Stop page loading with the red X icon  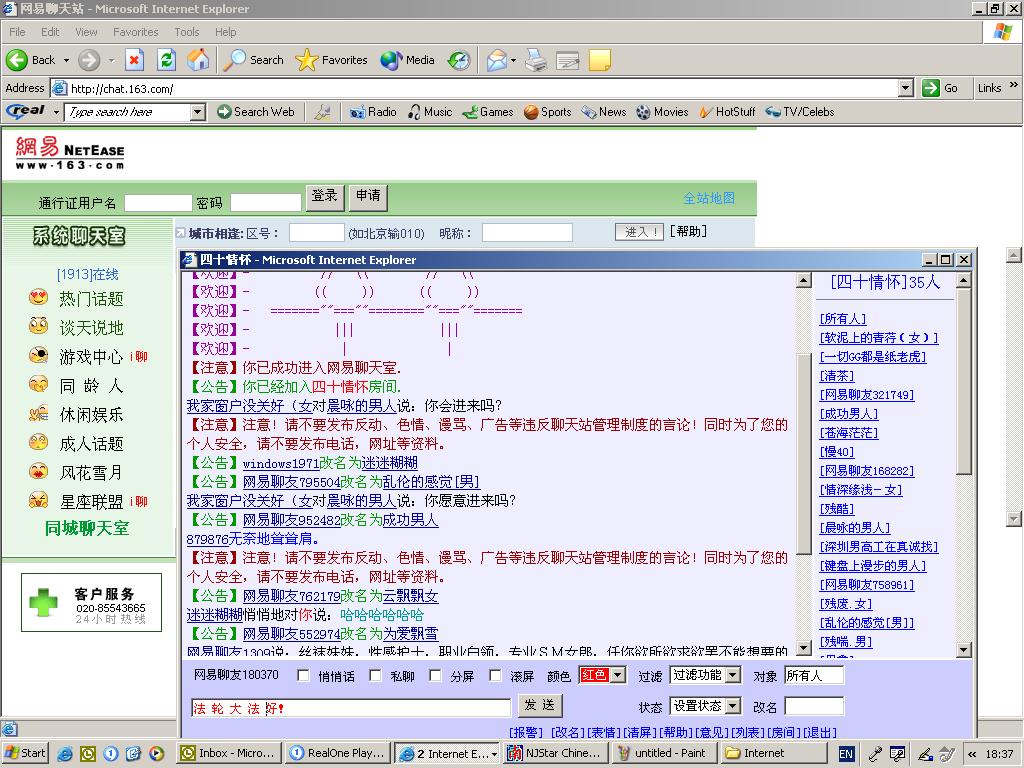[134, 60]
